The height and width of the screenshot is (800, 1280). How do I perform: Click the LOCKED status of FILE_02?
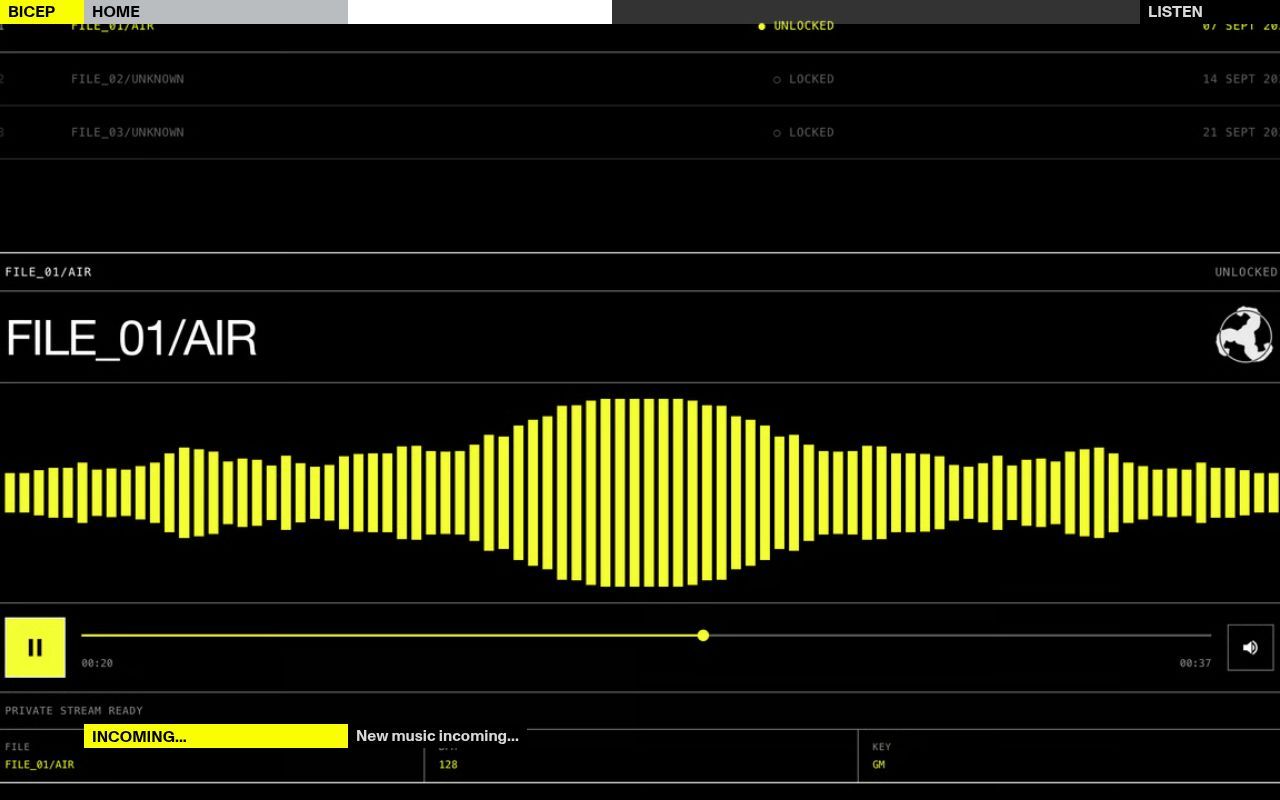[803, 79]
